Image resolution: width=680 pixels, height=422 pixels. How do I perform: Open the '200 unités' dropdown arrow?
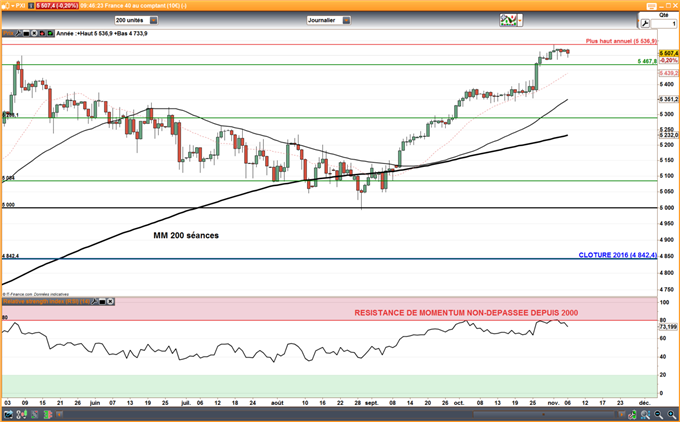[x=154, y=20]
